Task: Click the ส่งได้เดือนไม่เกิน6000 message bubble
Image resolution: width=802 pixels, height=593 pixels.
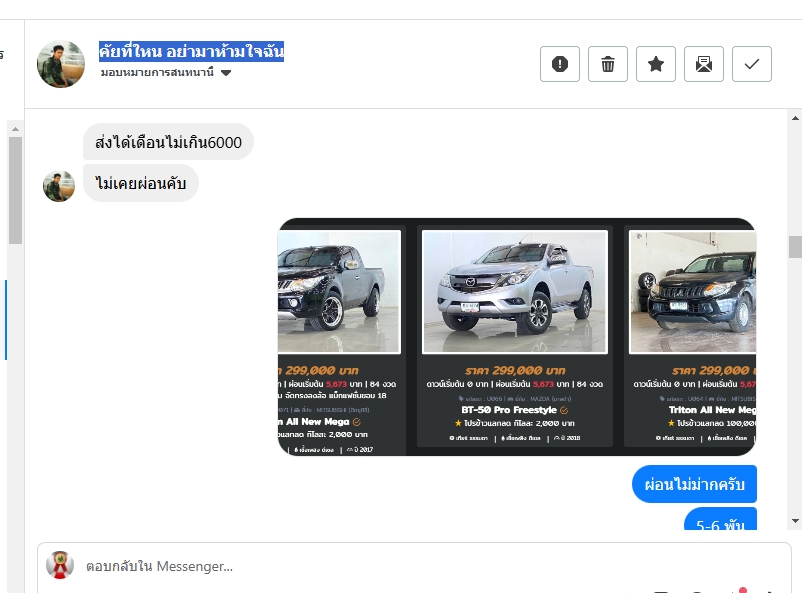Action: coord(168,142)
